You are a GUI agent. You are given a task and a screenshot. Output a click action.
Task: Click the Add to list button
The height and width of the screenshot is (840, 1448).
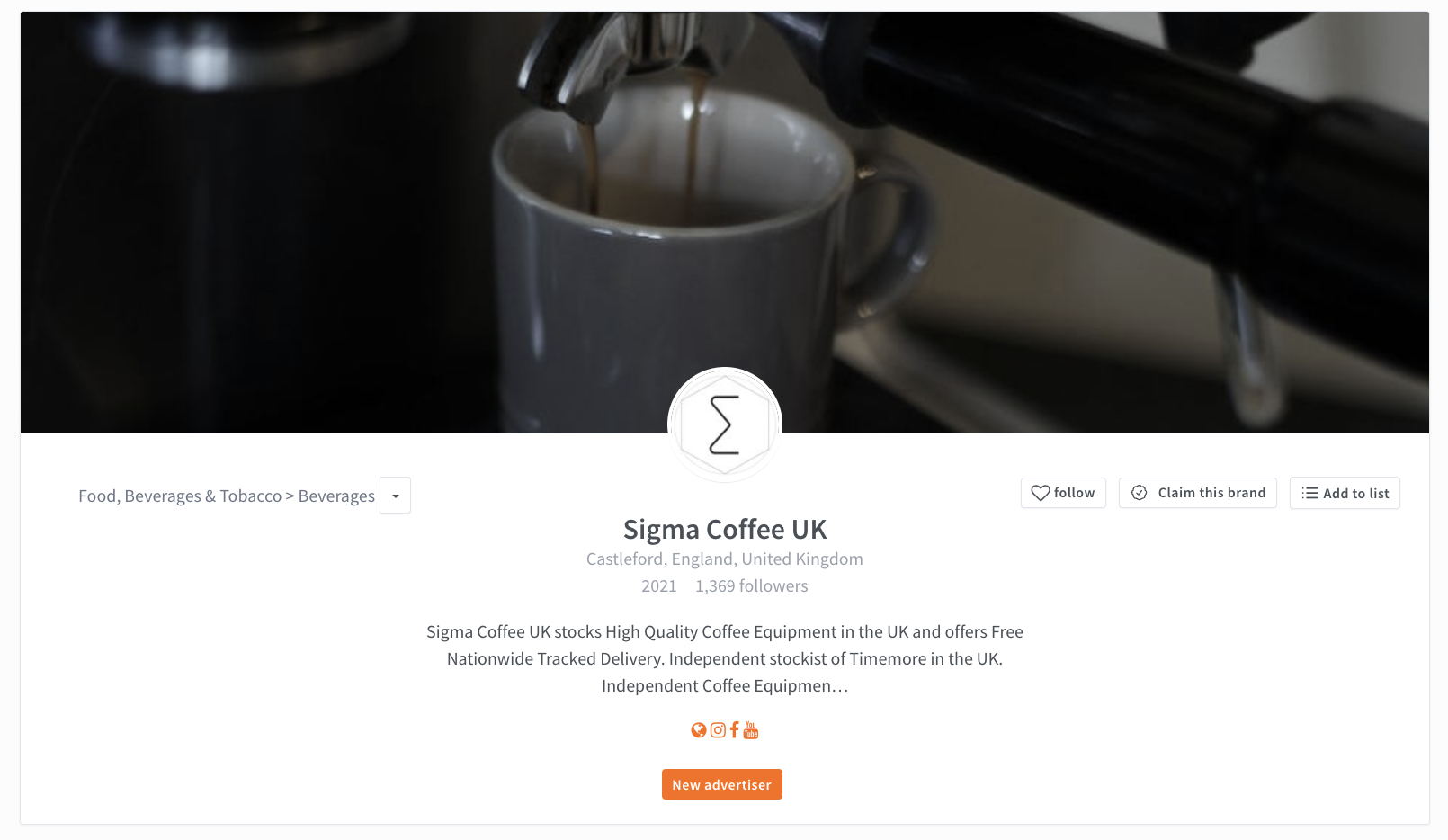tap(1345, 493)
